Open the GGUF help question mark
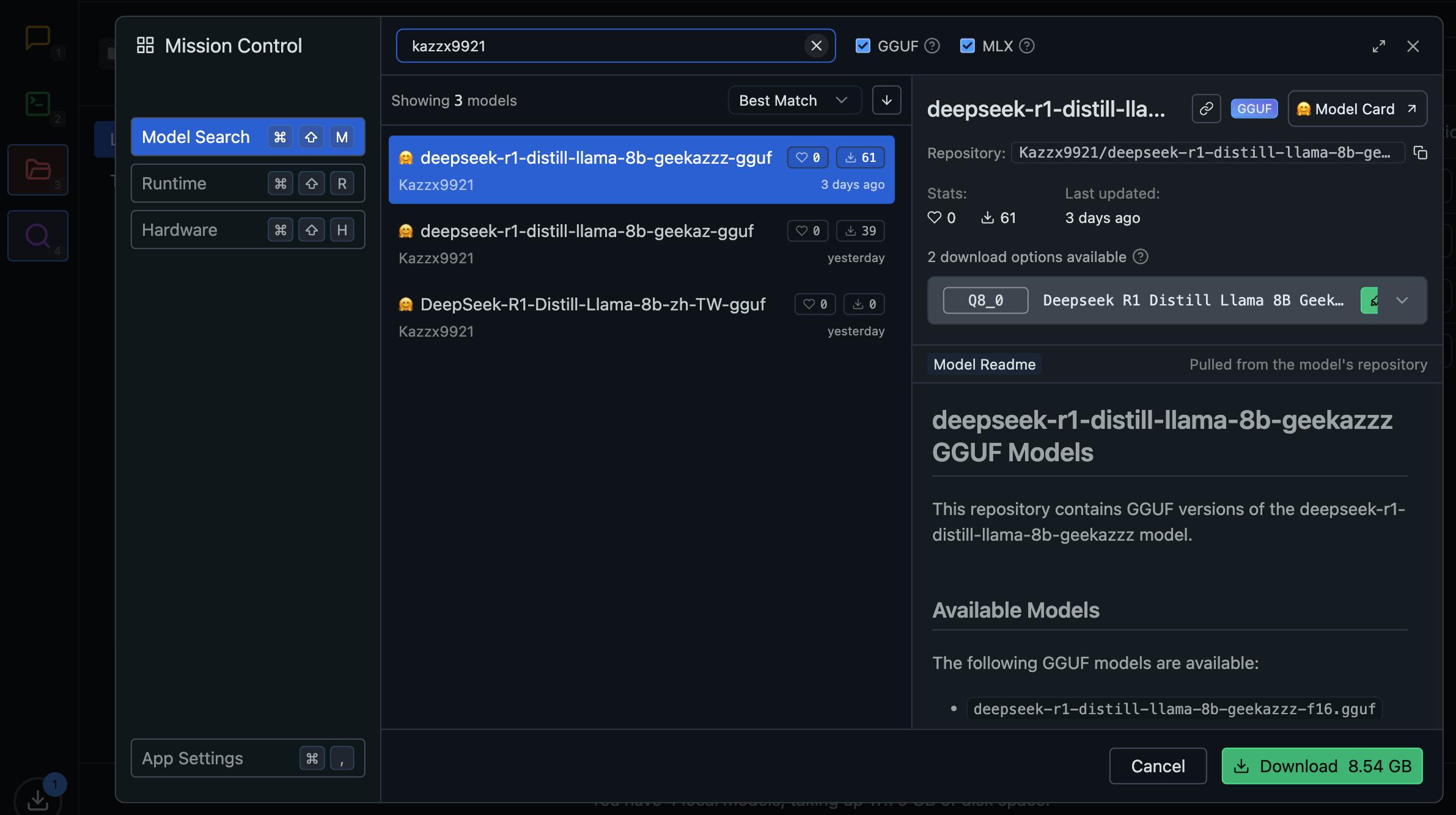Image resolution: width=1456 pixels, height=815 pixels. pyautogui.click(x=932, y=46)
